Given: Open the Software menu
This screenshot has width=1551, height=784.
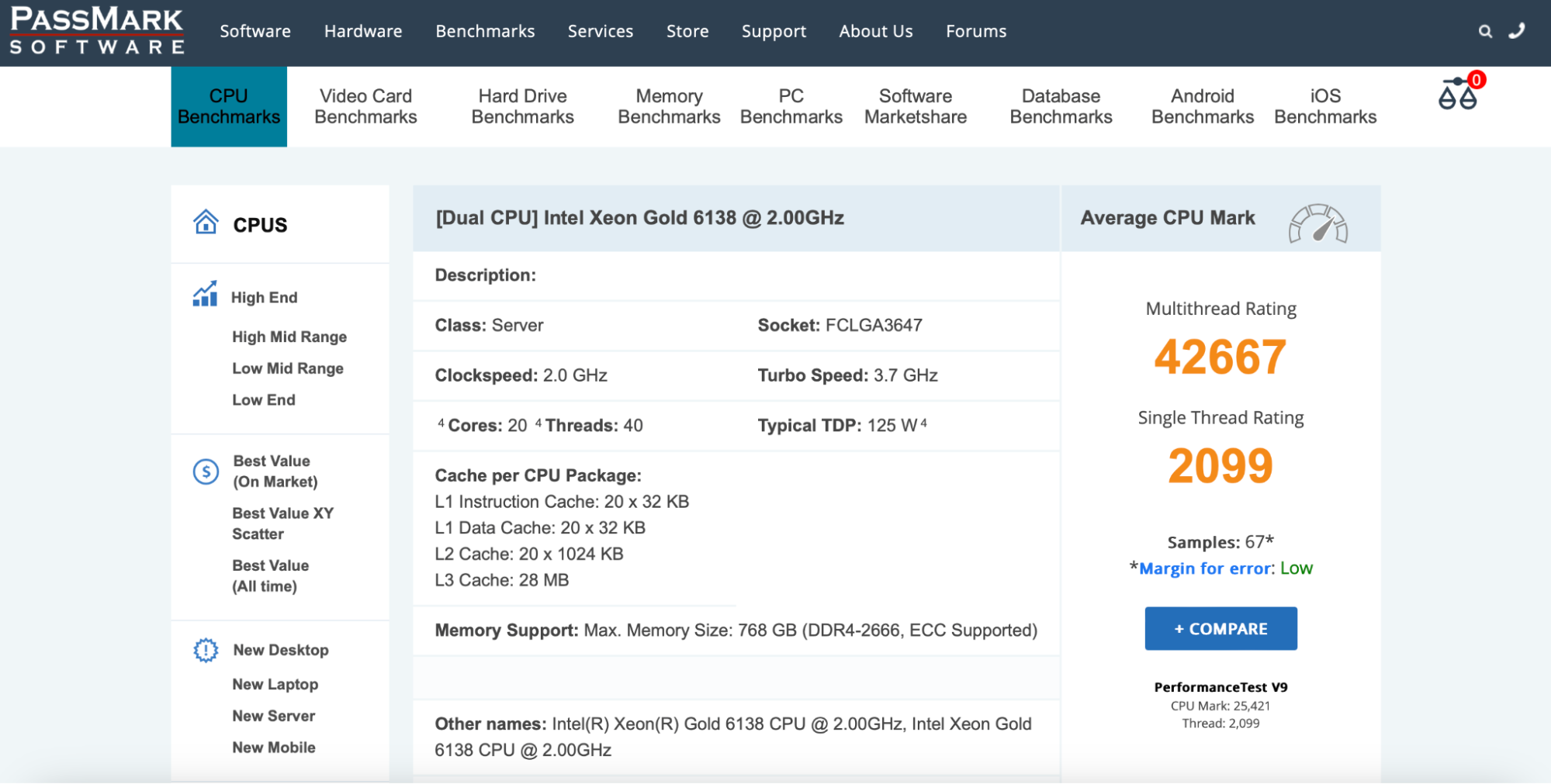Looking at the screenshot, I should point(255,31).
